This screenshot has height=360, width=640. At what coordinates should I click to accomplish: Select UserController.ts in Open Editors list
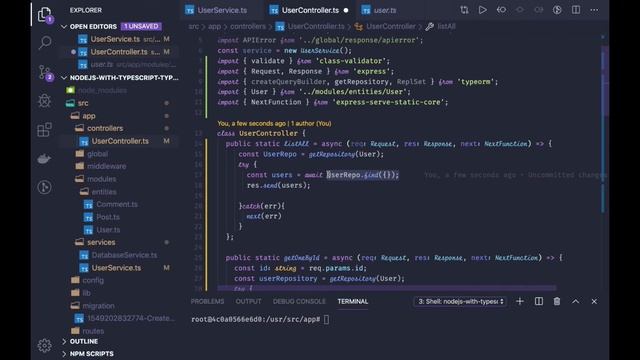point(119,52)
